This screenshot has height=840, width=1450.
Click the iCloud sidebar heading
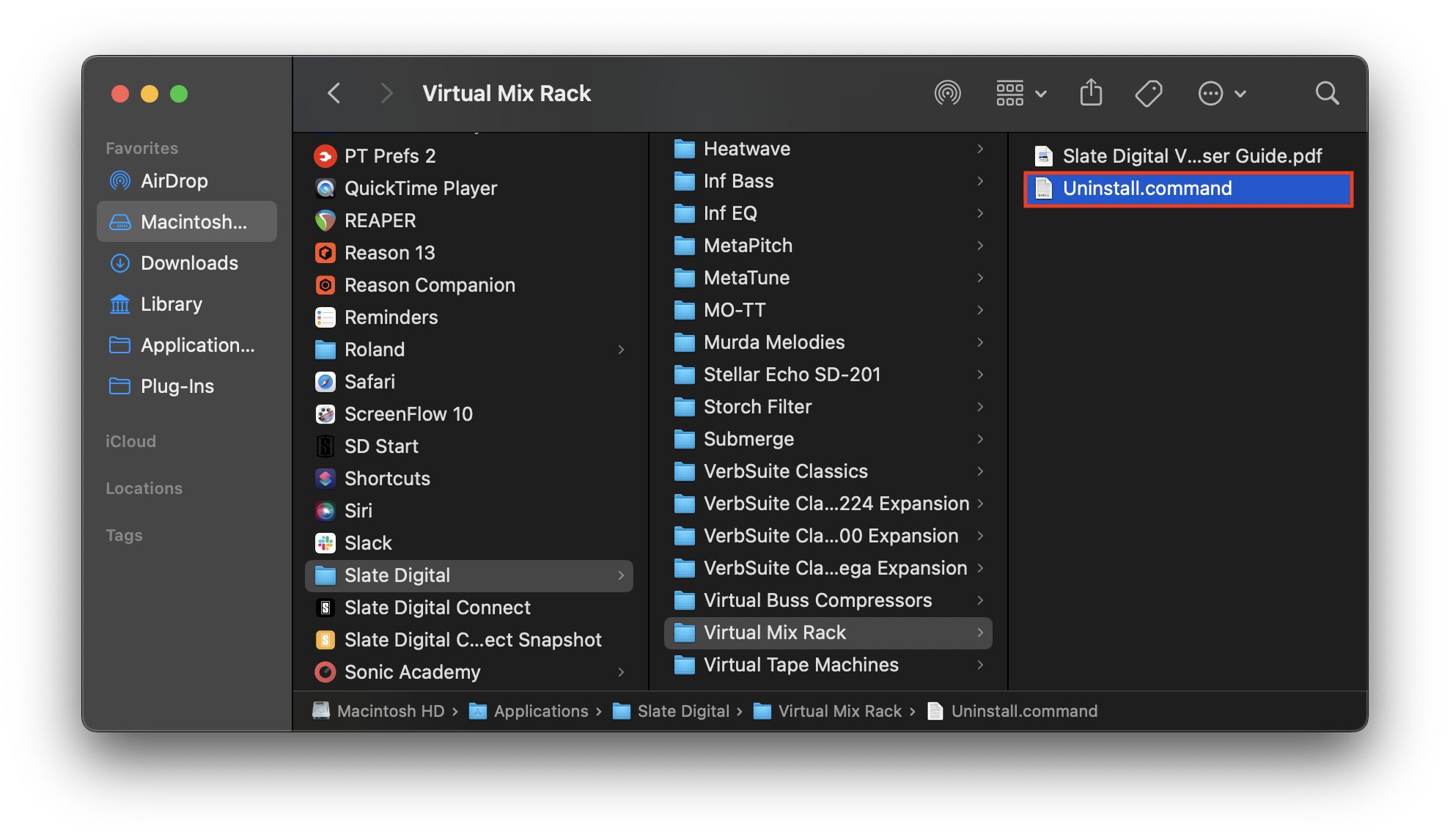[130, 441]
